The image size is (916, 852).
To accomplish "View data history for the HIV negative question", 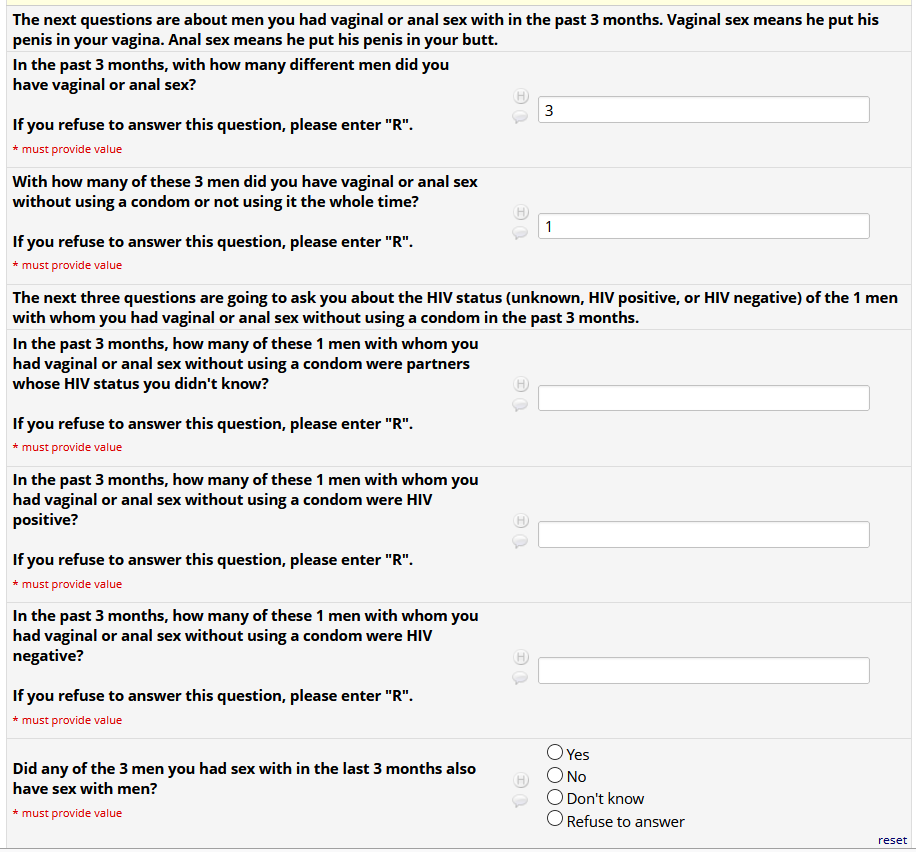I will [x=520, y=657].
